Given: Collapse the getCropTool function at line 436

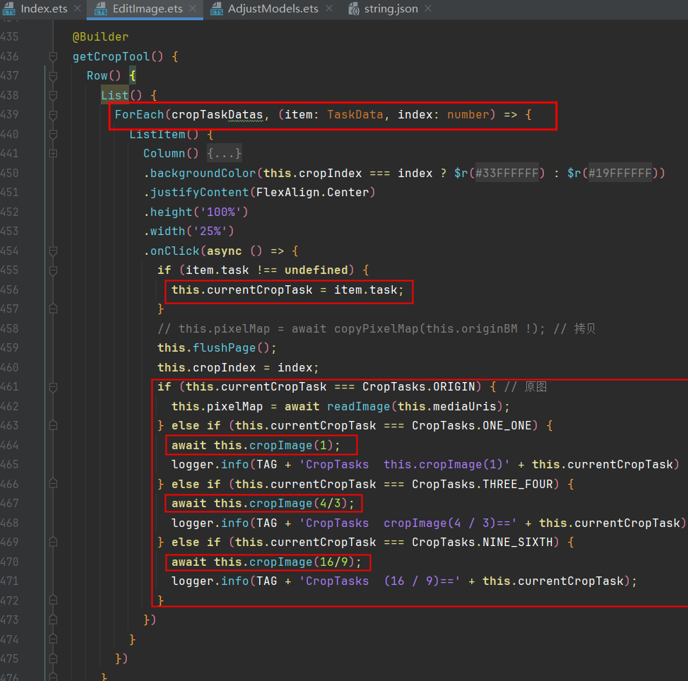Looking at the screenshot, I should pos(53,57).
